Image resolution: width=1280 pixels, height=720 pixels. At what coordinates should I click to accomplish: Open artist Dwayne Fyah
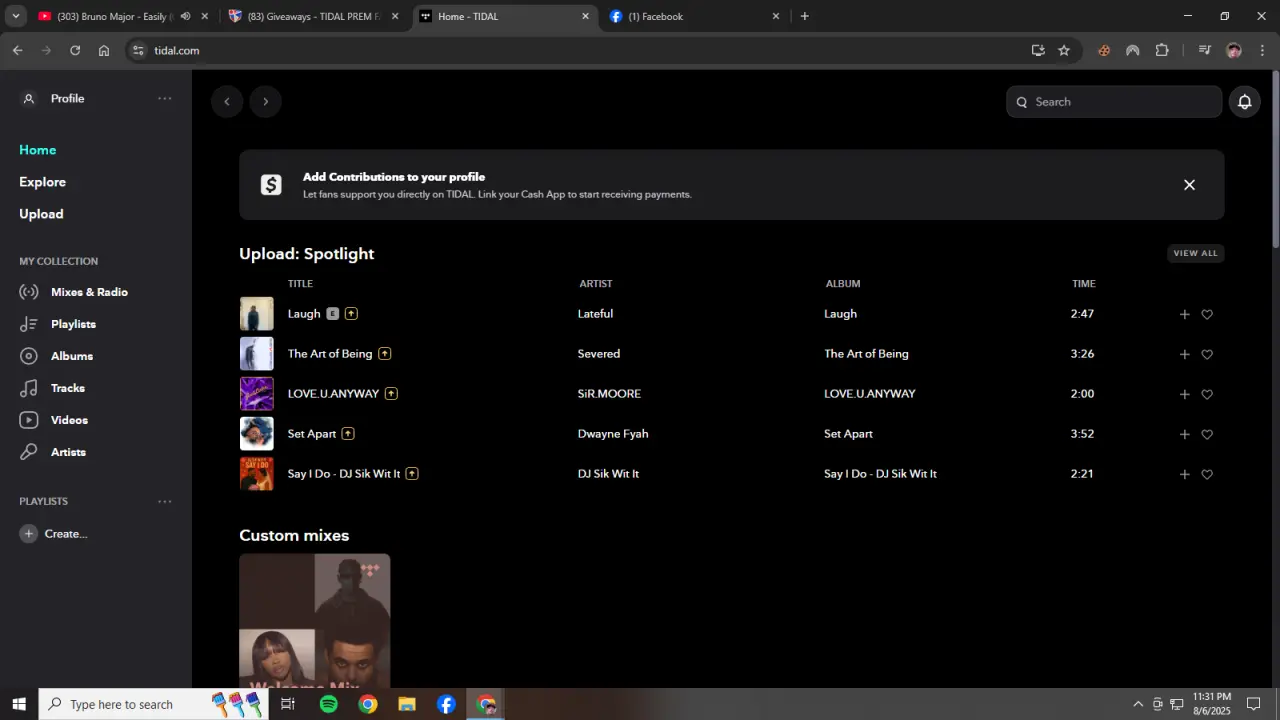point(613,434)
